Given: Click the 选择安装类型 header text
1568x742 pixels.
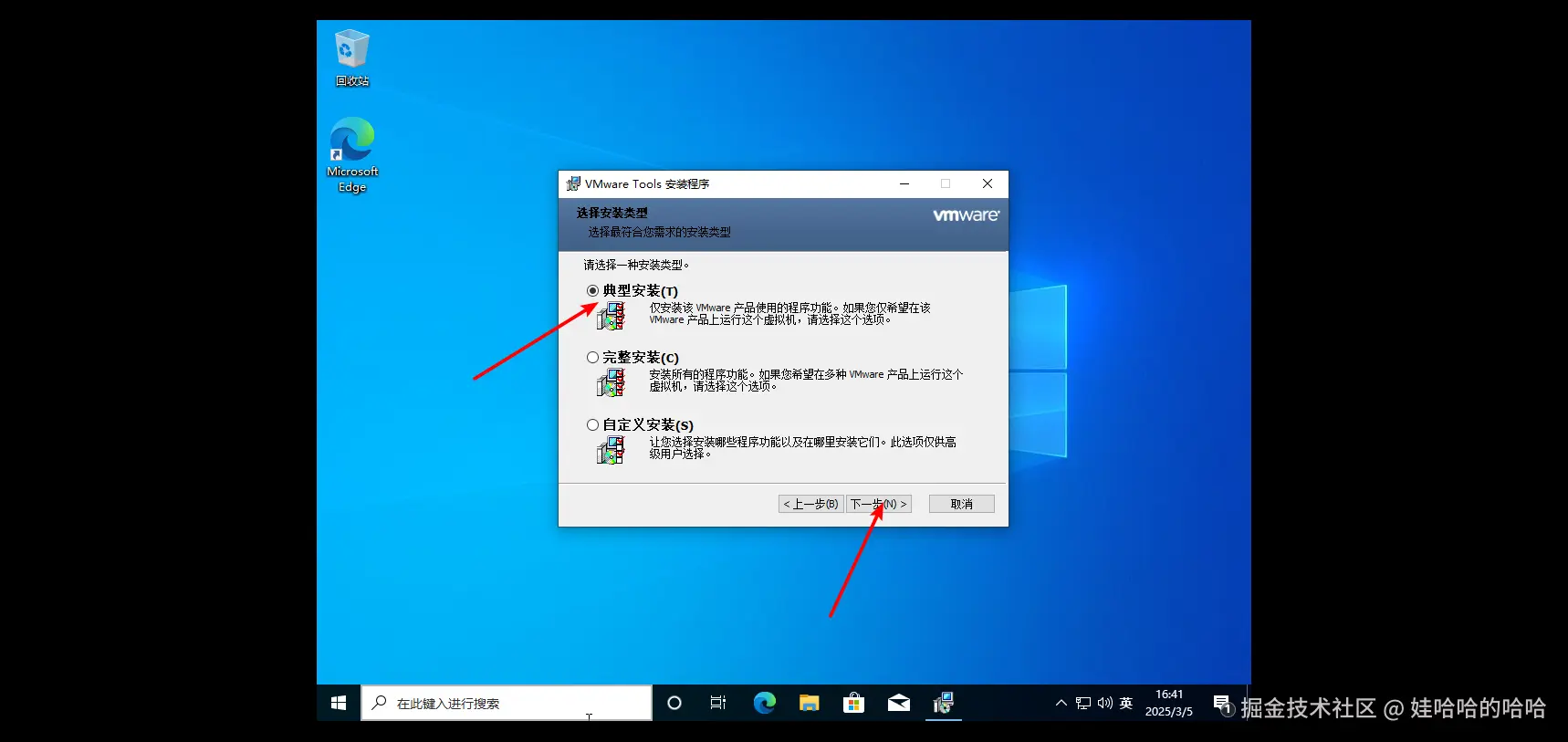Looking at the screenshot, I should coord(612,213).
